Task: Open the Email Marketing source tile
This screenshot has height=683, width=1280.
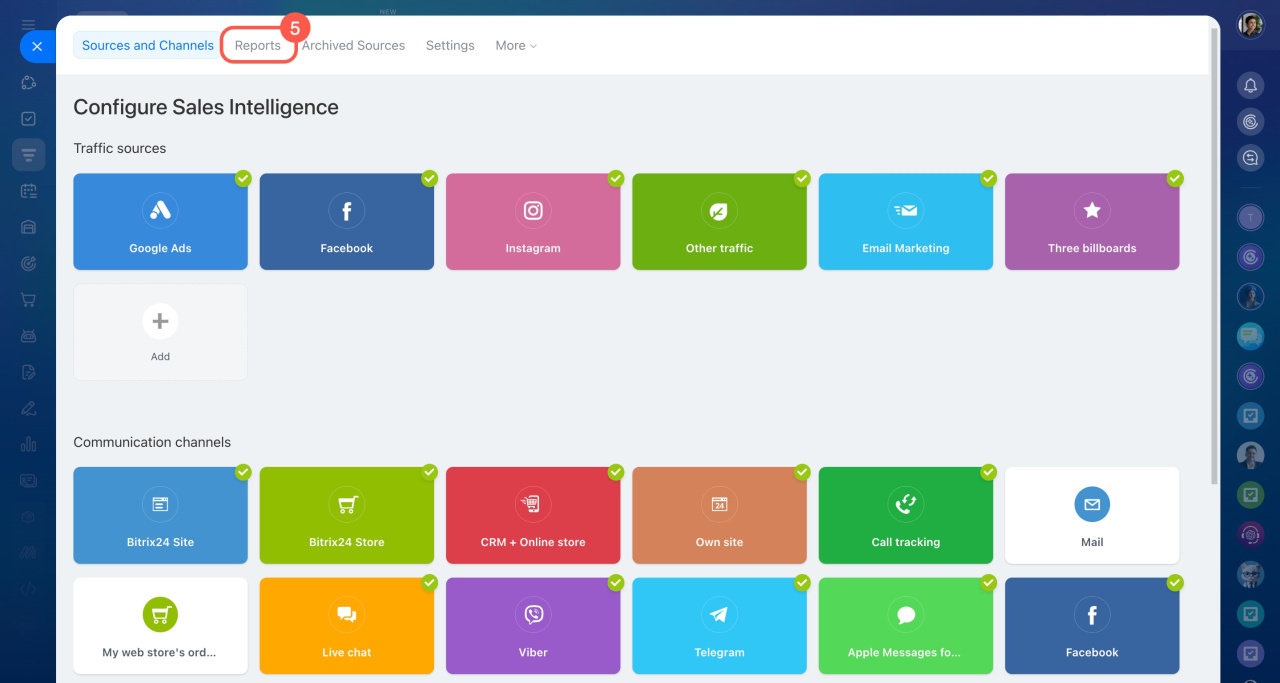Action: click(906, 222)
